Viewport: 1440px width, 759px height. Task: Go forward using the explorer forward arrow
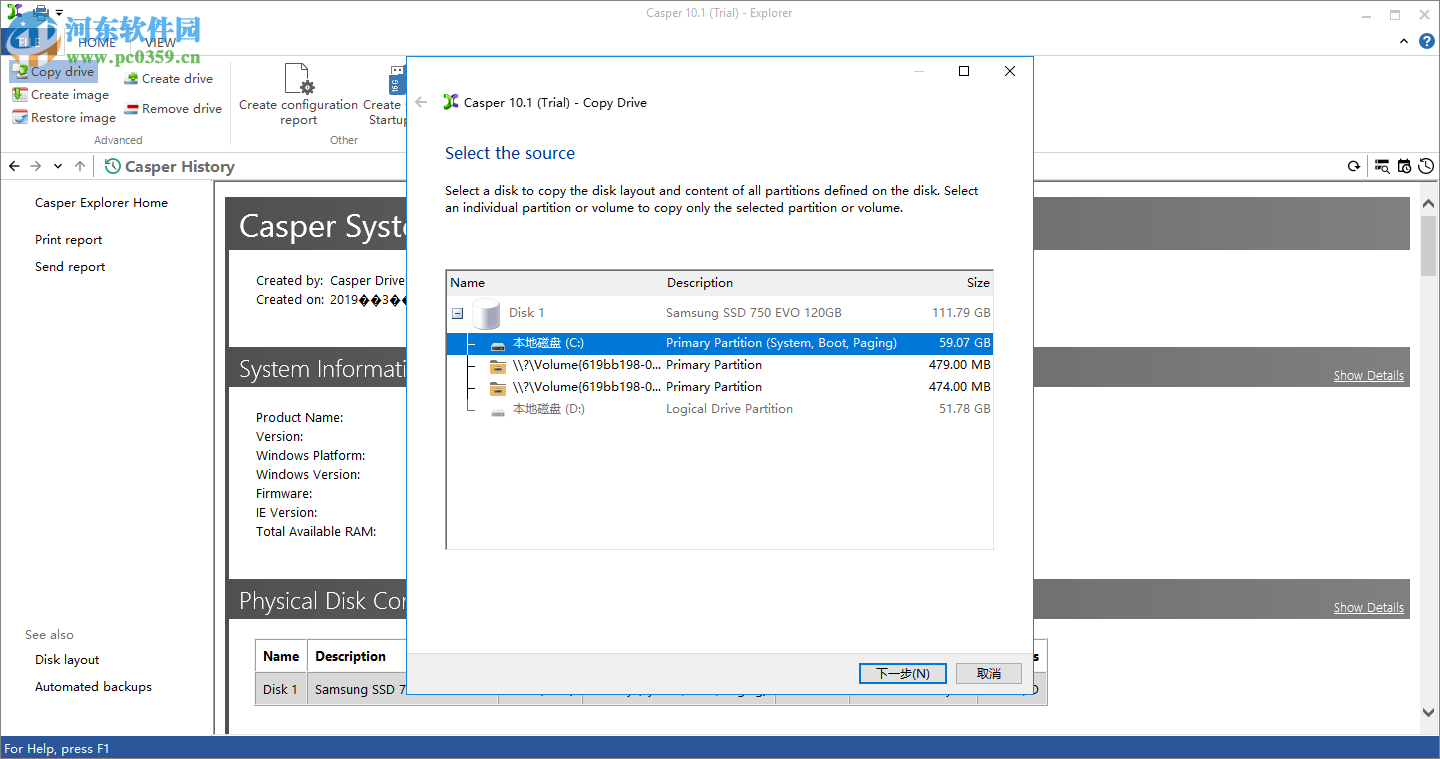click(36, 166)
